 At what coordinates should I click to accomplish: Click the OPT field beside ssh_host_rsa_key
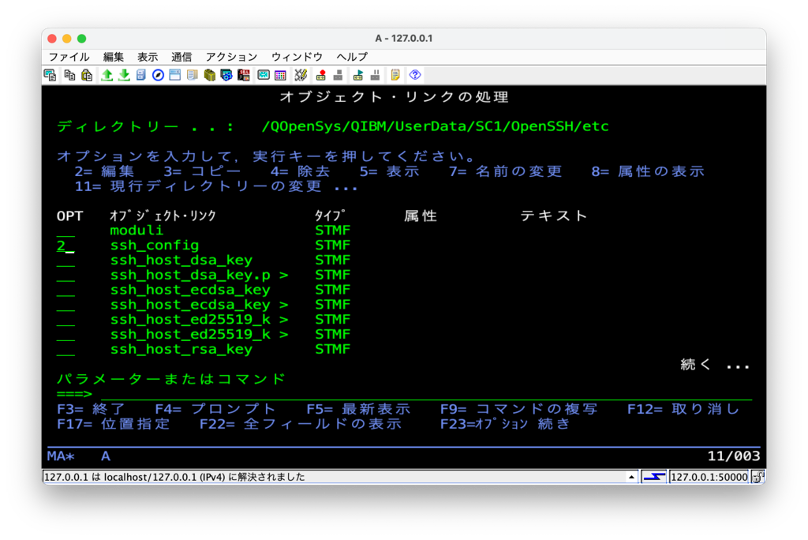pos(65,350)
